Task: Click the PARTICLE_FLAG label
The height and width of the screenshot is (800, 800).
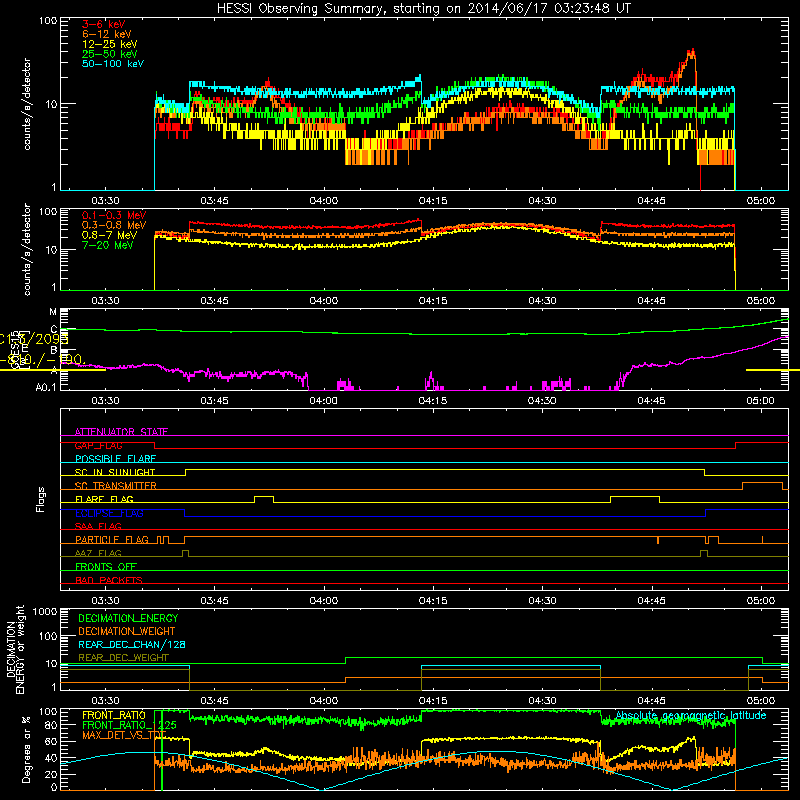Action: [x=112, y=539]
